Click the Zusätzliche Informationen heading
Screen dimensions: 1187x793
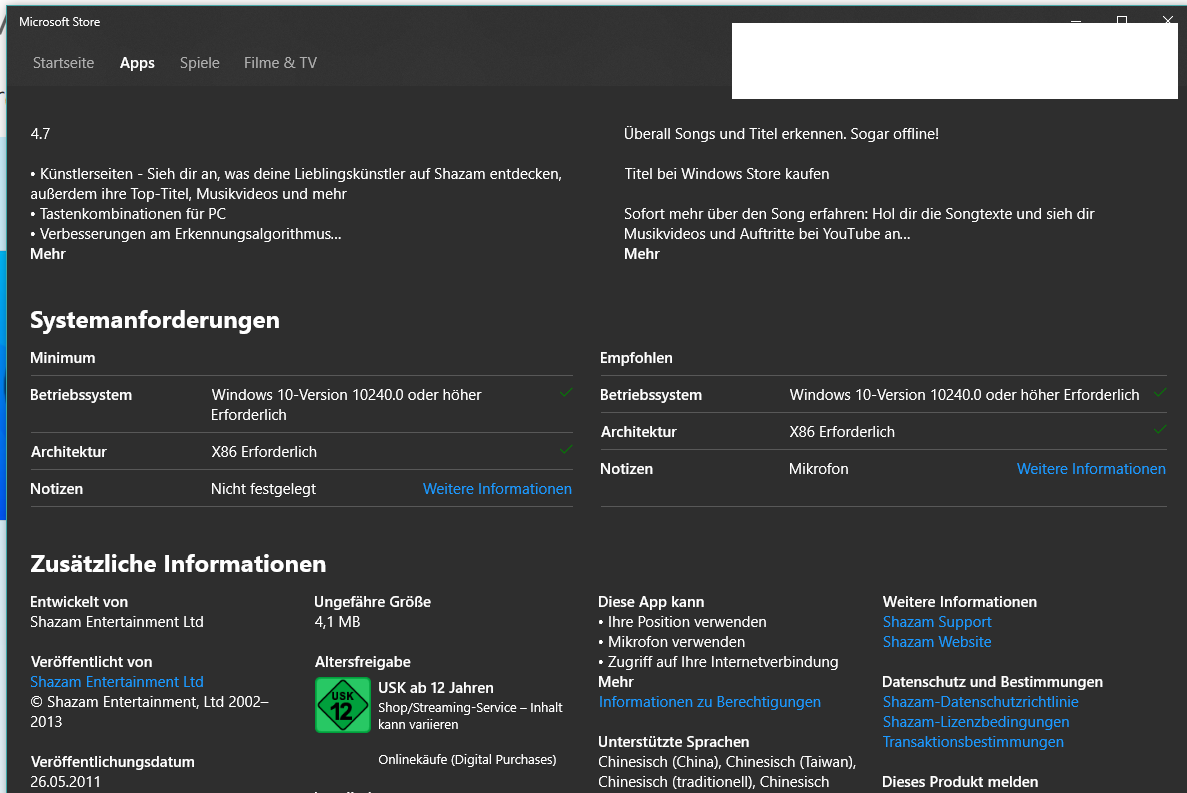coord(178,564)
